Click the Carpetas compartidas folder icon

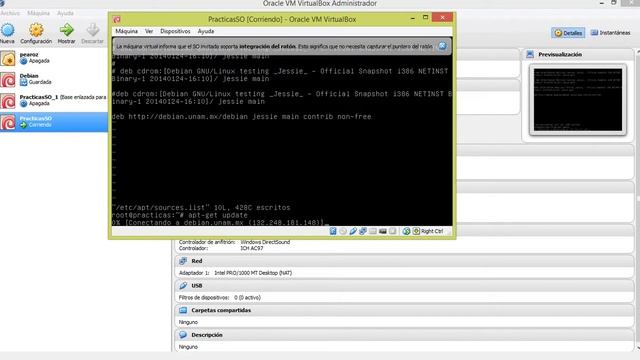pyautogui.click(x=183, y=310)
